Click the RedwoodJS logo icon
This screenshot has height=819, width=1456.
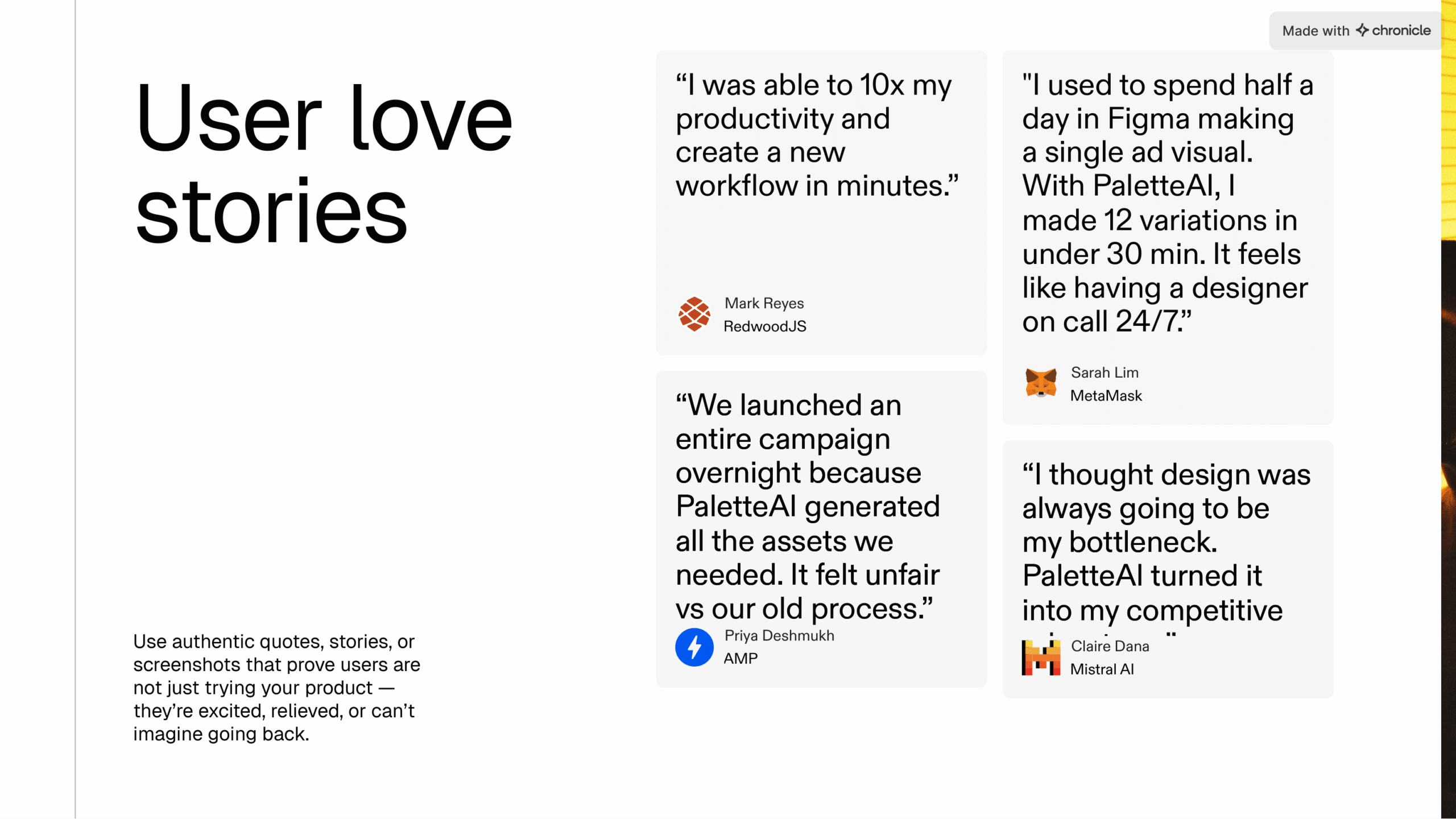click(694, 314)
